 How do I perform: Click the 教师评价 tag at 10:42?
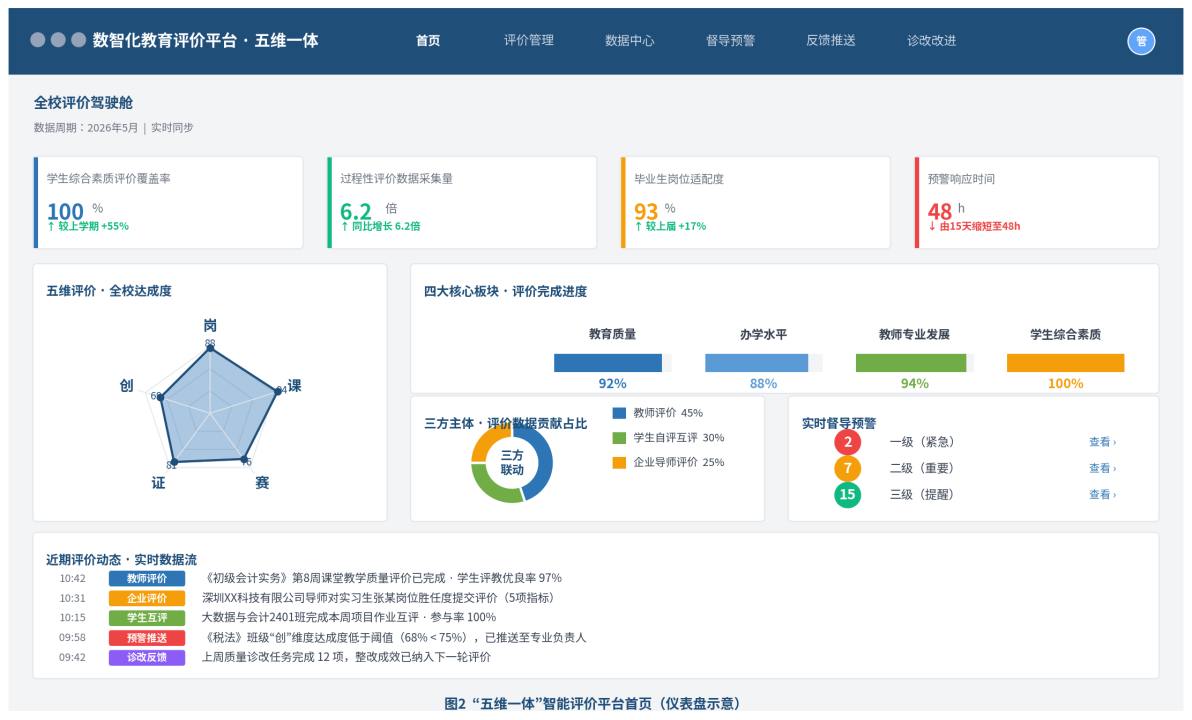147,579
